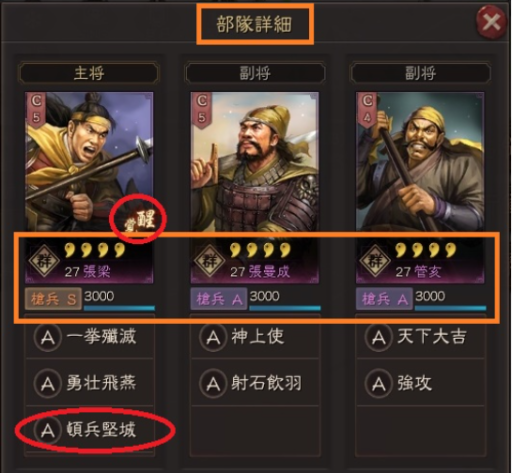This screenshot has height=473, width=512.
Task: Open 張梁 general portrait card
Action: pos(89,188)
